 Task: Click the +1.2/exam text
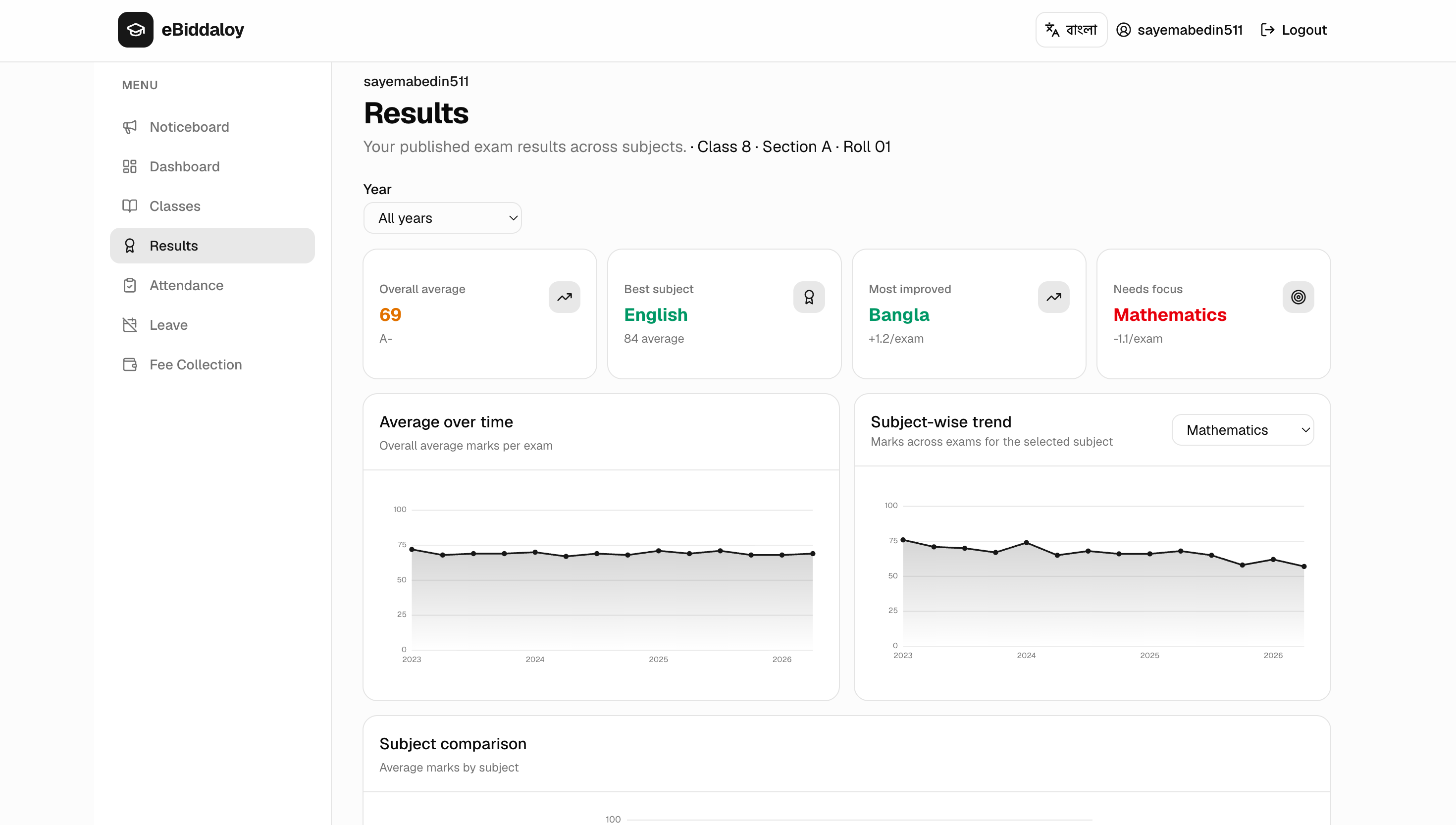896,339
